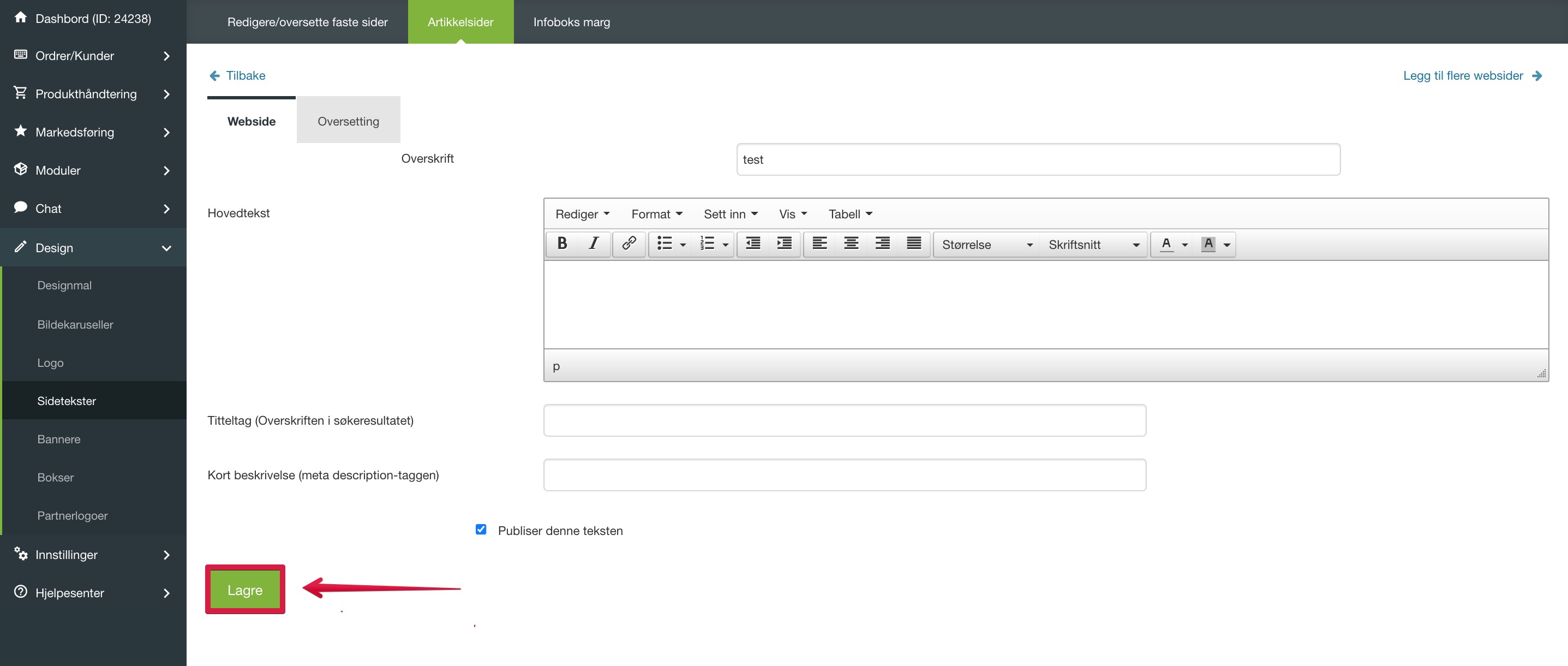The width and height of the screenshot is (1568, 666).
Task: Click the Moduler cube icon
Action: 20,169
